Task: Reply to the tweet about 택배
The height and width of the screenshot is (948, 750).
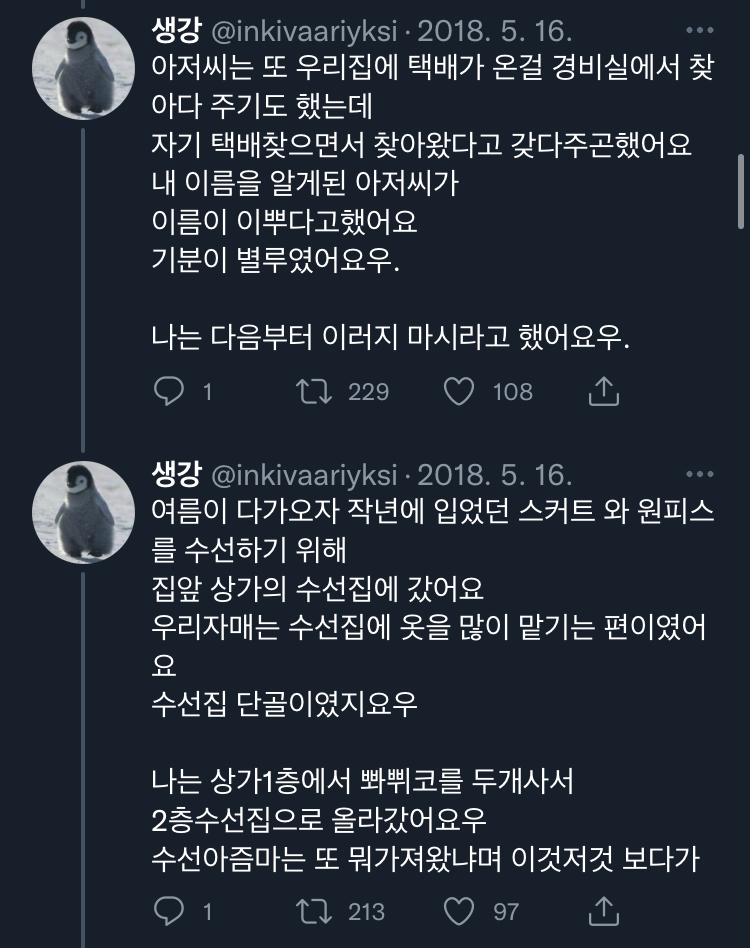Action: [x=169, y=391]
